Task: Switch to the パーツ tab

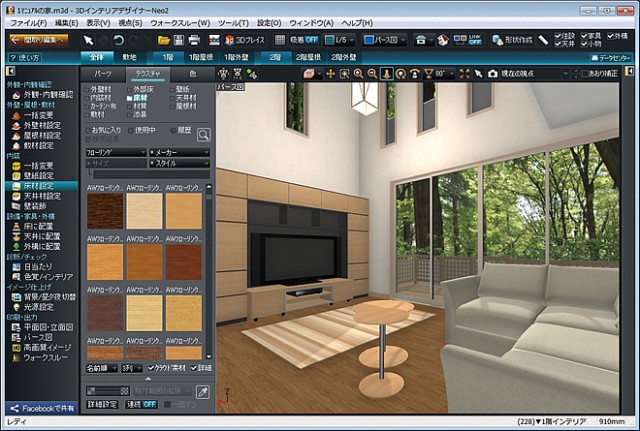Action: pos(103,74)
